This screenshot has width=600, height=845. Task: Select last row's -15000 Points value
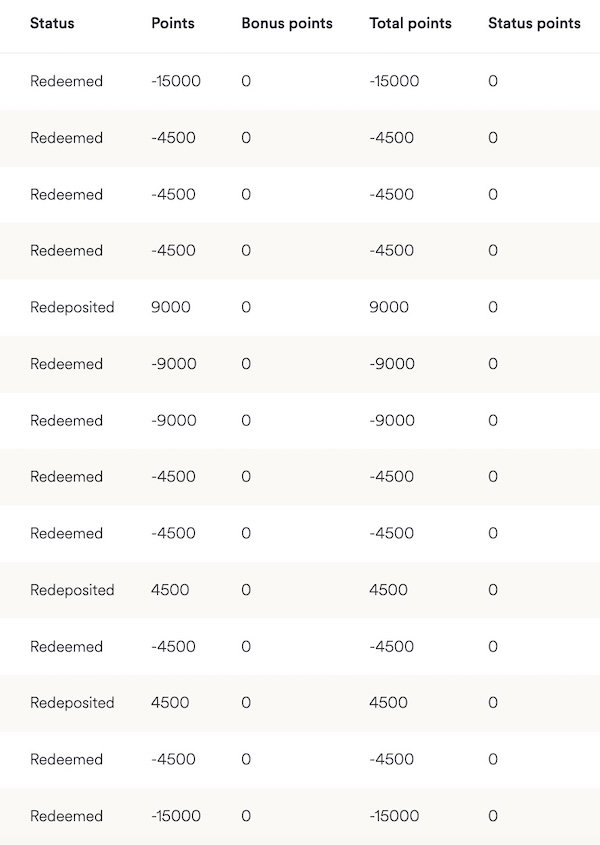coord(176,816)
